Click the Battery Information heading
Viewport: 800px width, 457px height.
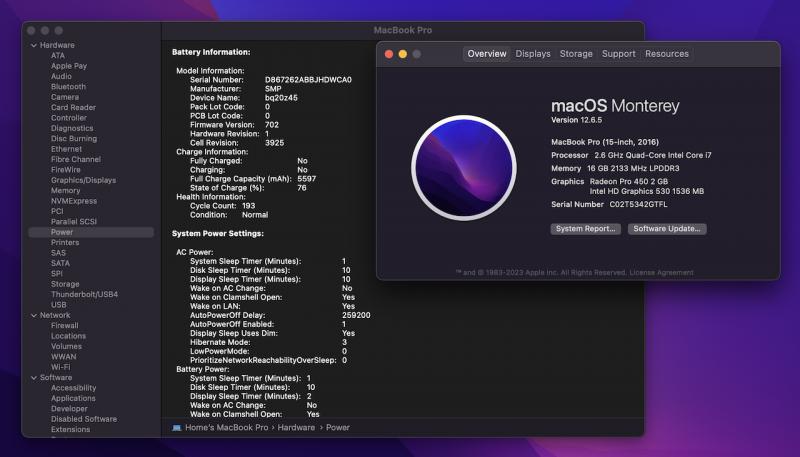point(211,52)
